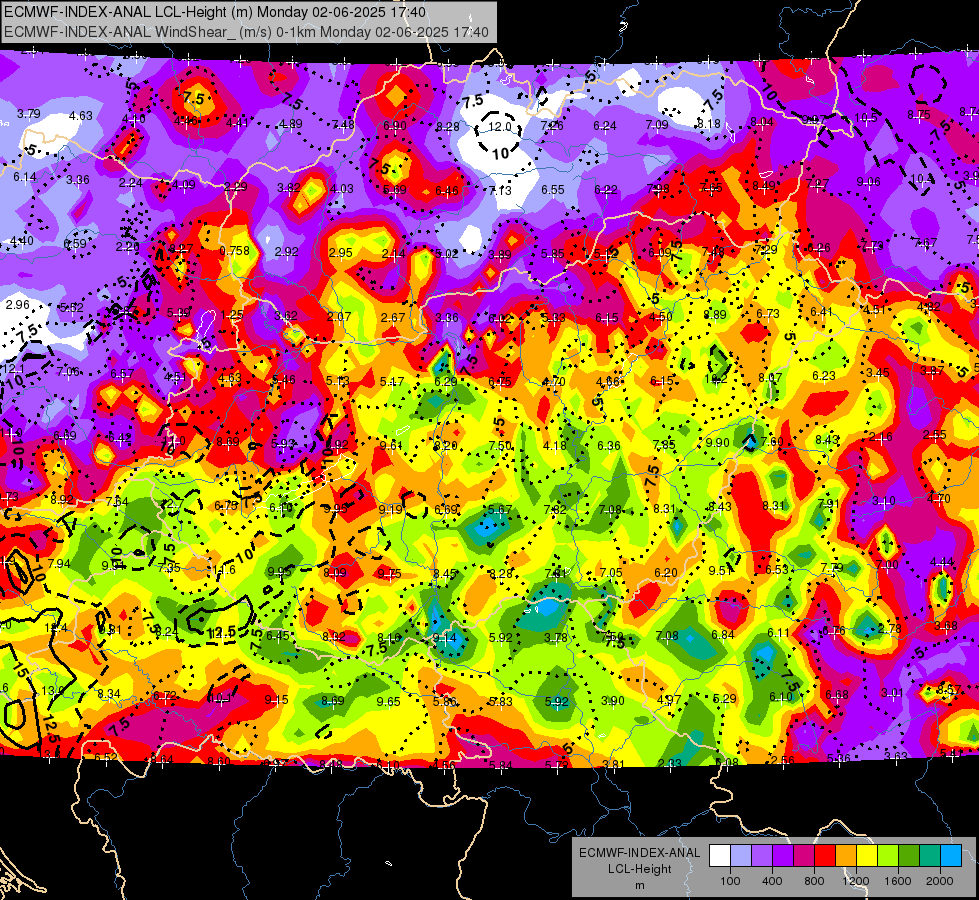
Task: Click the 8.18 value on map
Action: tap(709, 124)
